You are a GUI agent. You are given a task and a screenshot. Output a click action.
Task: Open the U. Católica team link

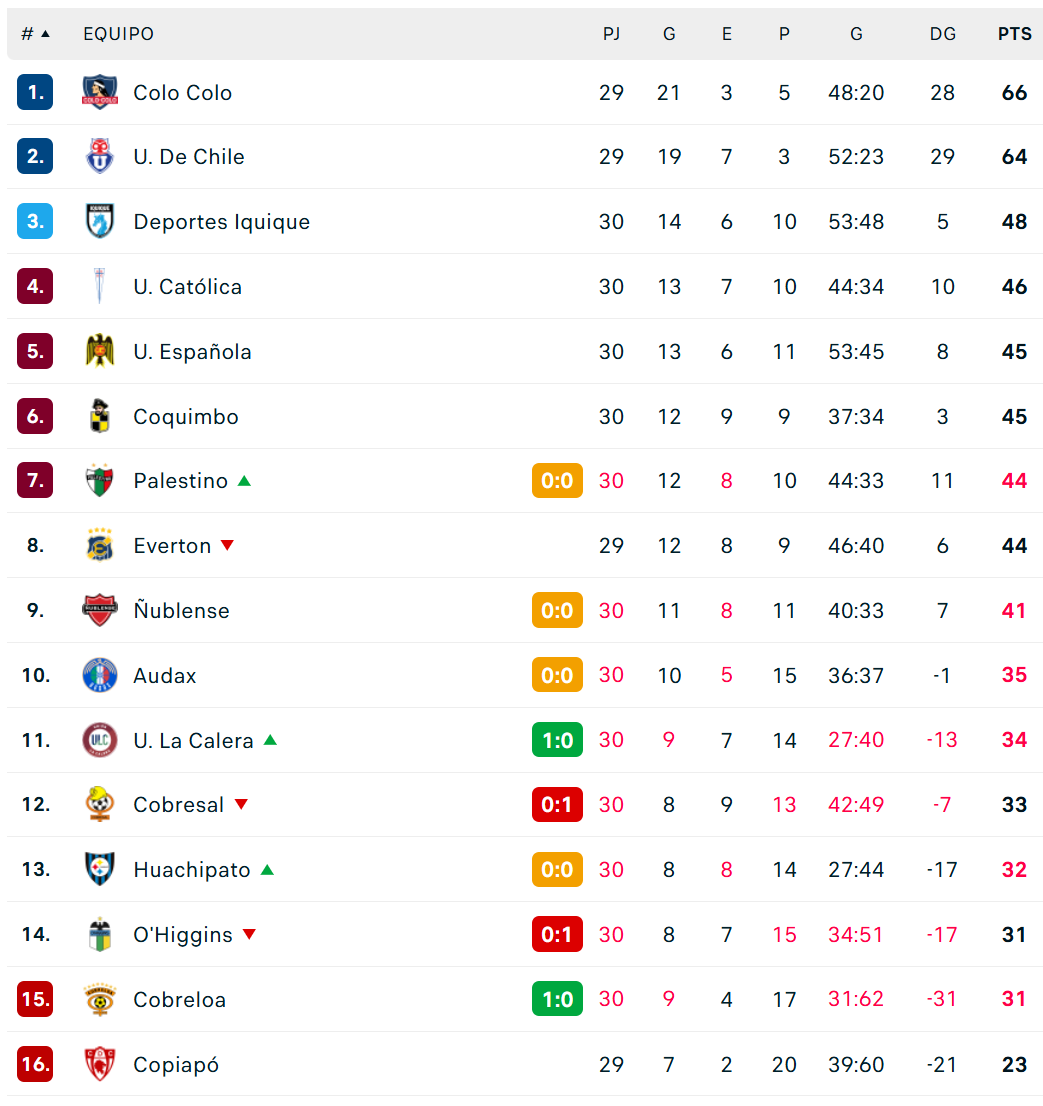[188, 286]
